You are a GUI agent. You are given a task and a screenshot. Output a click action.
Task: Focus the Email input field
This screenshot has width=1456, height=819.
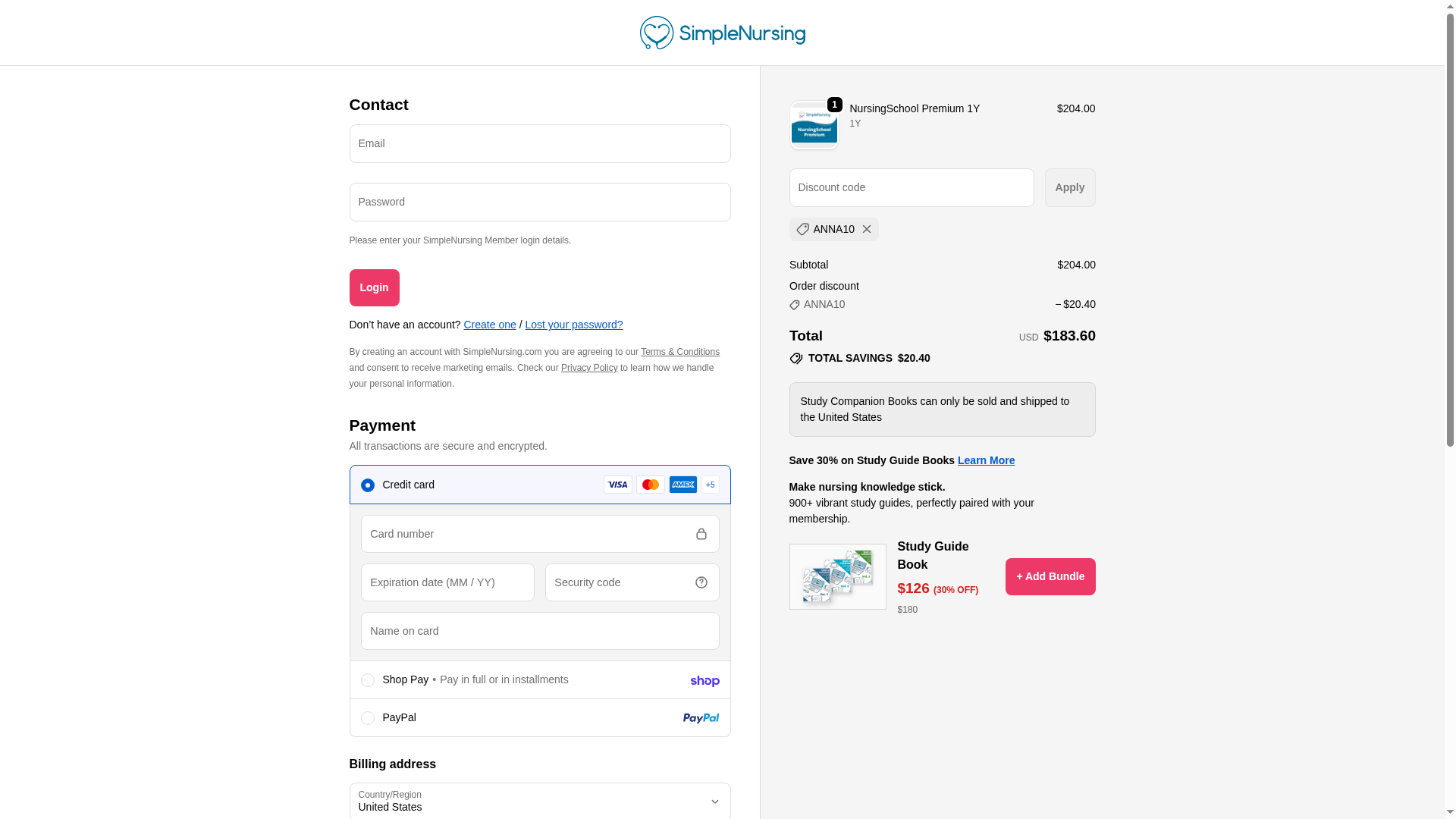coord(540,143)
